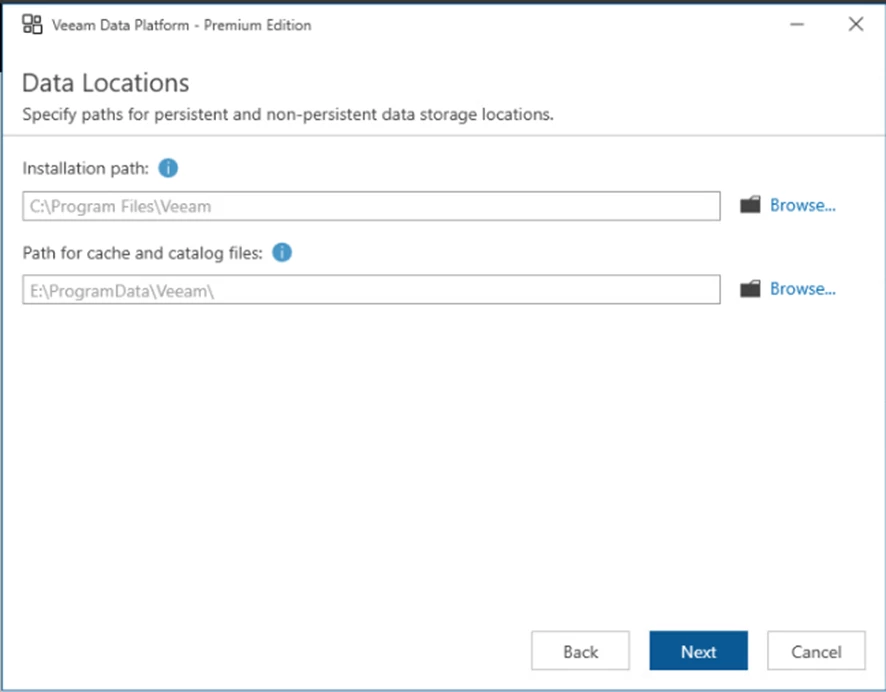The height and width of the screenshot is (692, 886).
Task: Click the info icon beside Installation path
Action: point(168,168)
